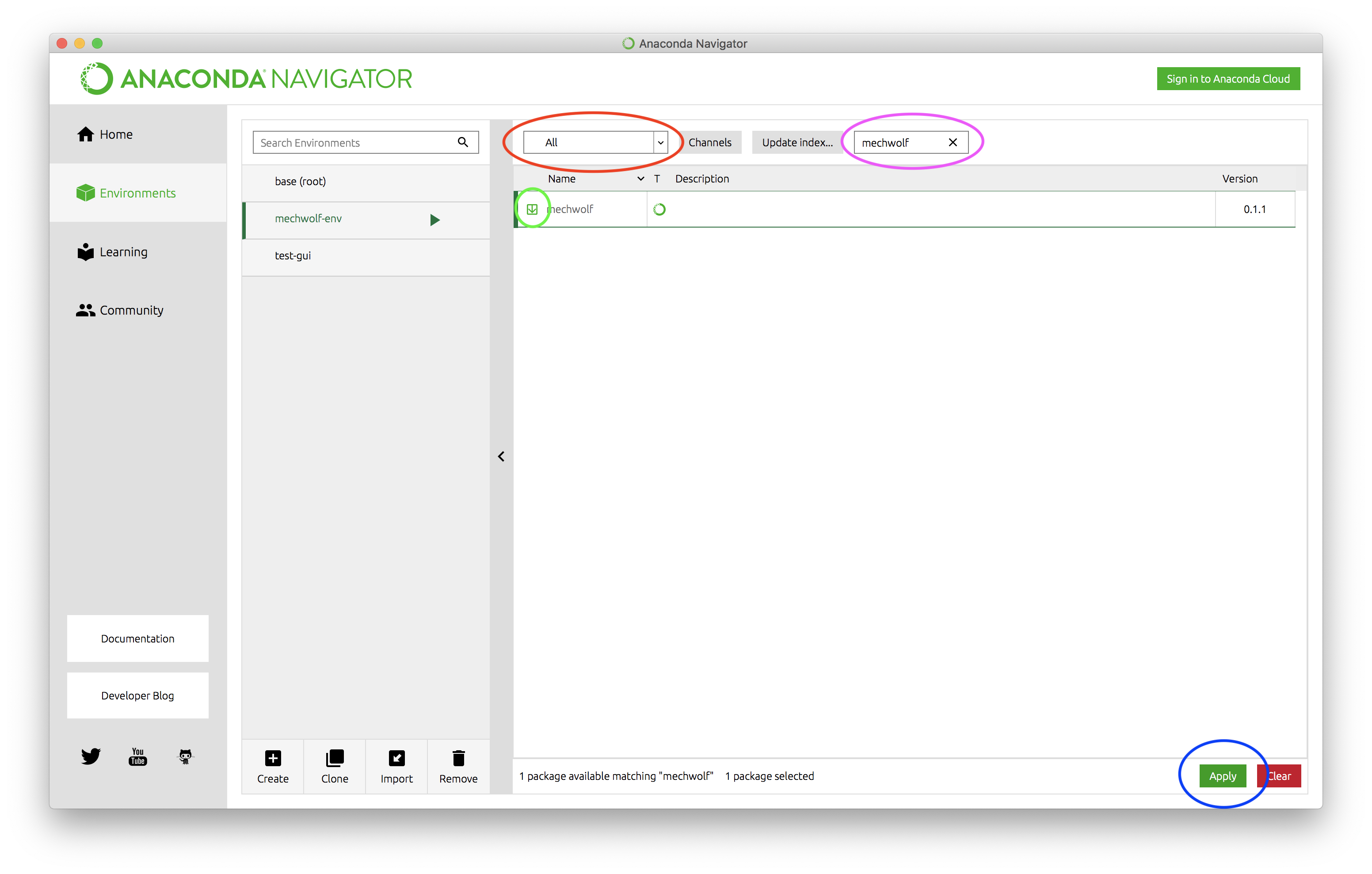This screenshot has width=1372, height=874.
Task: Sign in to Anaconda Cloud
Action: (1228, 79)
